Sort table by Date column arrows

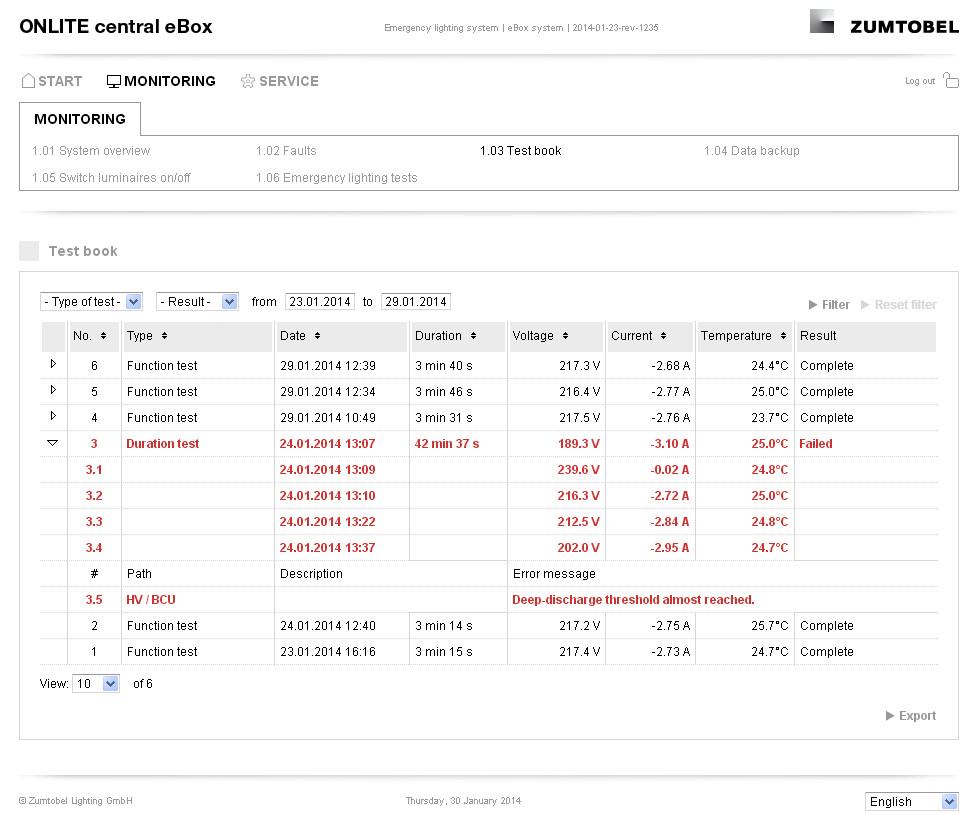(318, 336)
